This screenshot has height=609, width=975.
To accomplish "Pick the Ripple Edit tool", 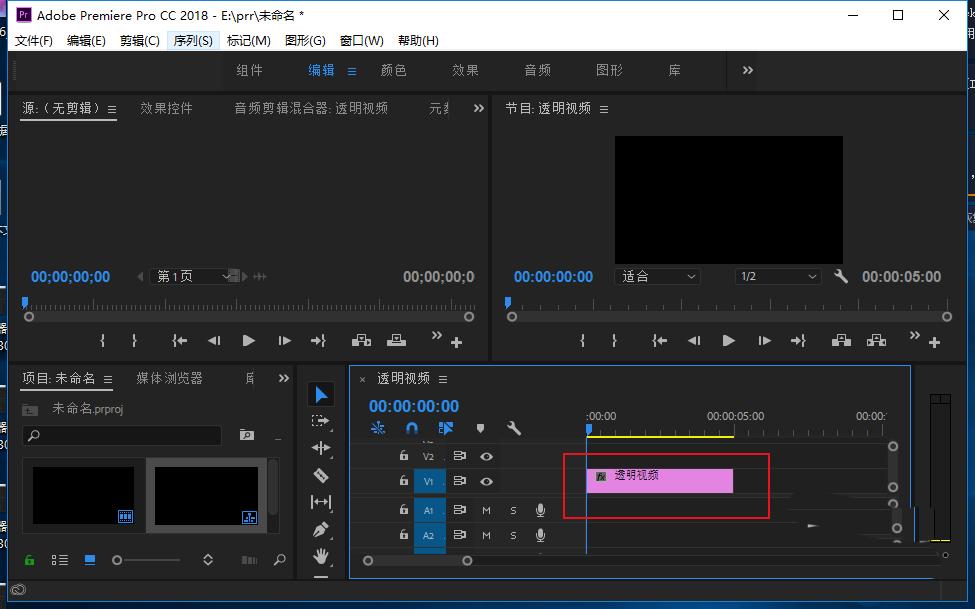I will point(320,448).
